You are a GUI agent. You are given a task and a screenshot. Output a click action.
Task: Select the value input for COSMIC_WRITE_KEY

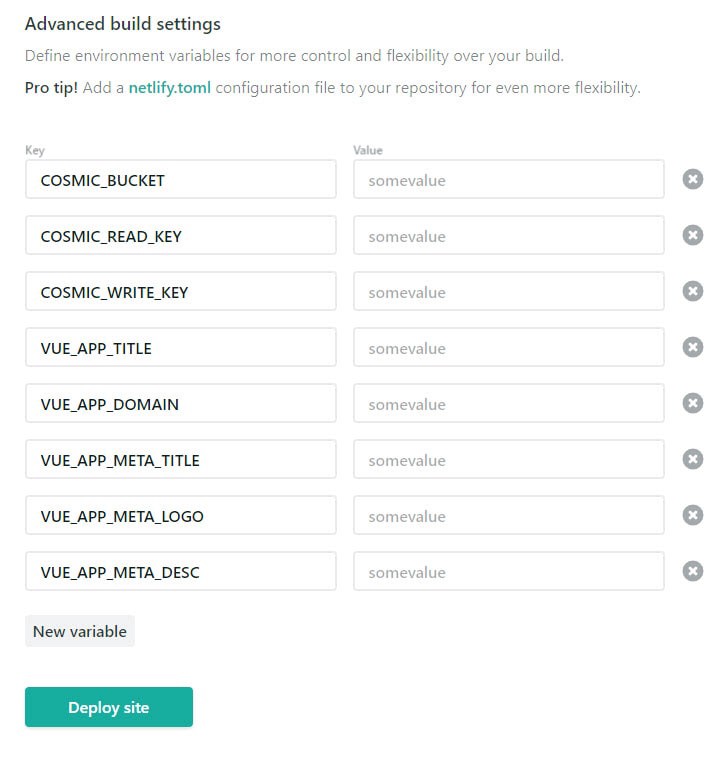coord(508,292)
